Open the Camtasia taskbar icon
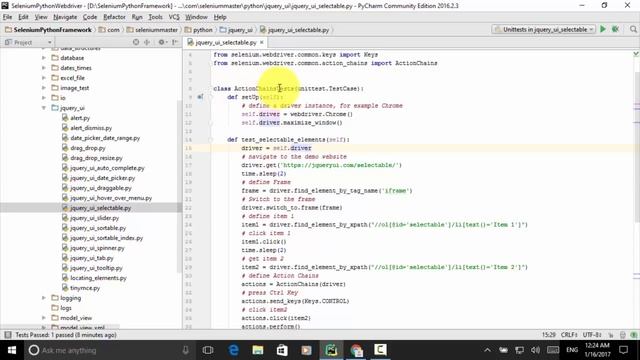640x360 pixels. point(380,350)
